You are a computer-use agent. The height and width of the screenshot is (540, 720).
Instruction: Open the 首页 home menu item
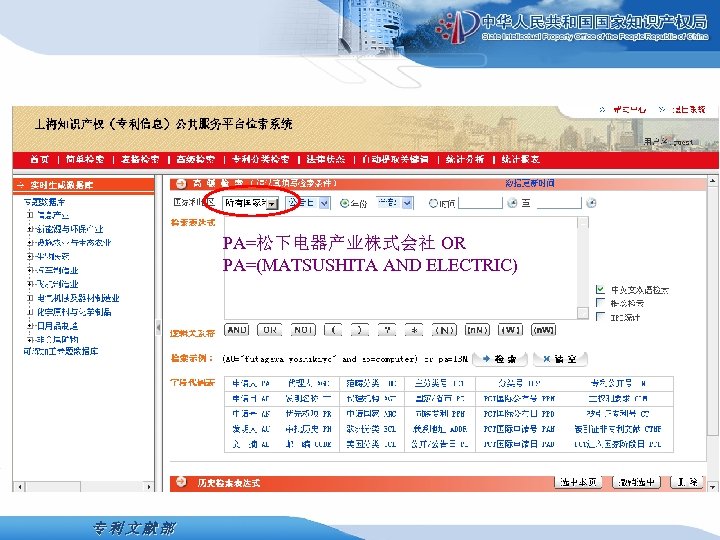pos(39,159)
